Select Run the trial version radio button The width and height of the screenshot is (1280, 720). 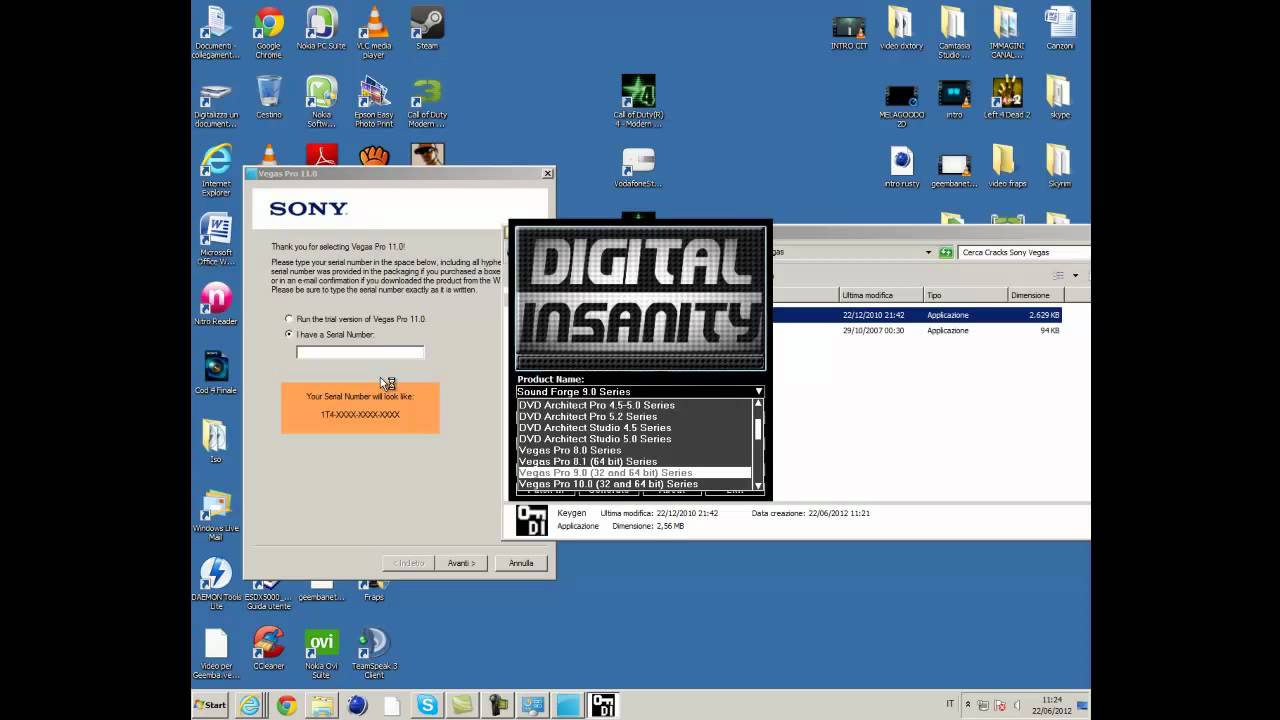pos(290,319)
